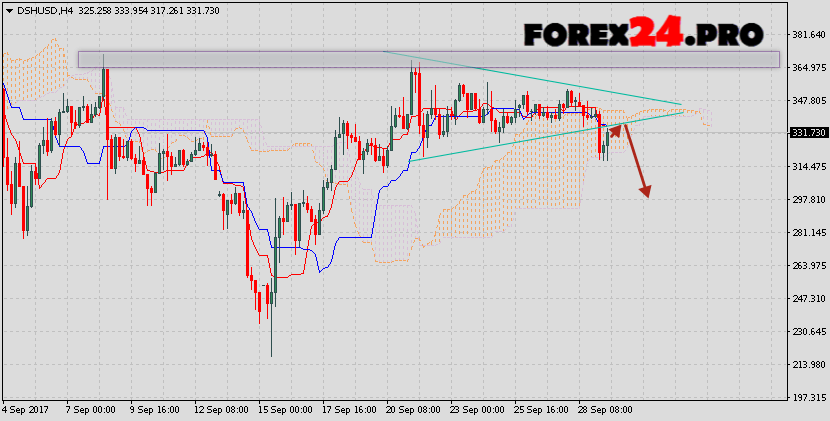Click the 297.810 price axis label
This screenshot has width=830, height=421.
[807, 199]
